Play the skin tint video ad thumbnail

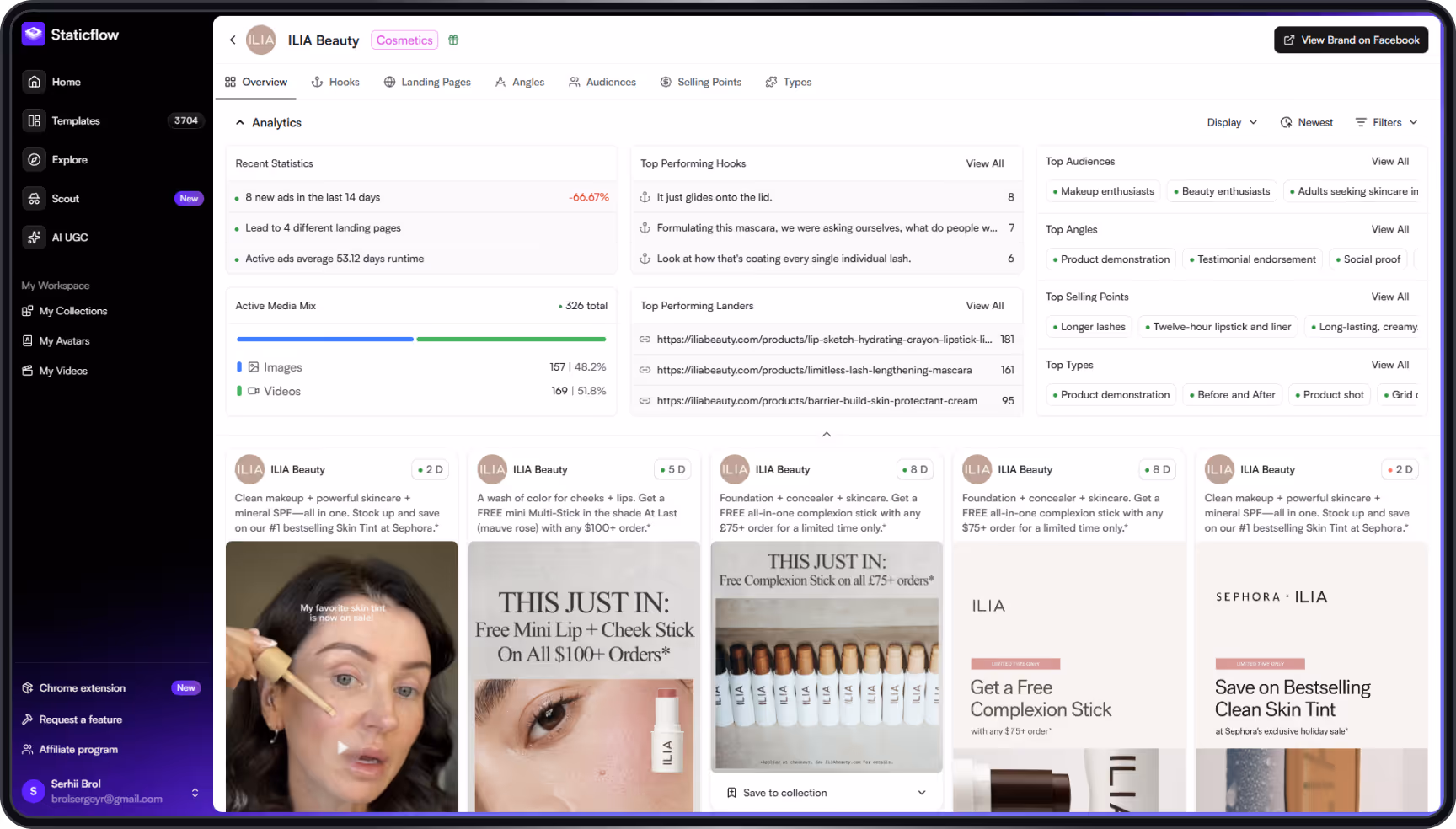click(342, 747)
